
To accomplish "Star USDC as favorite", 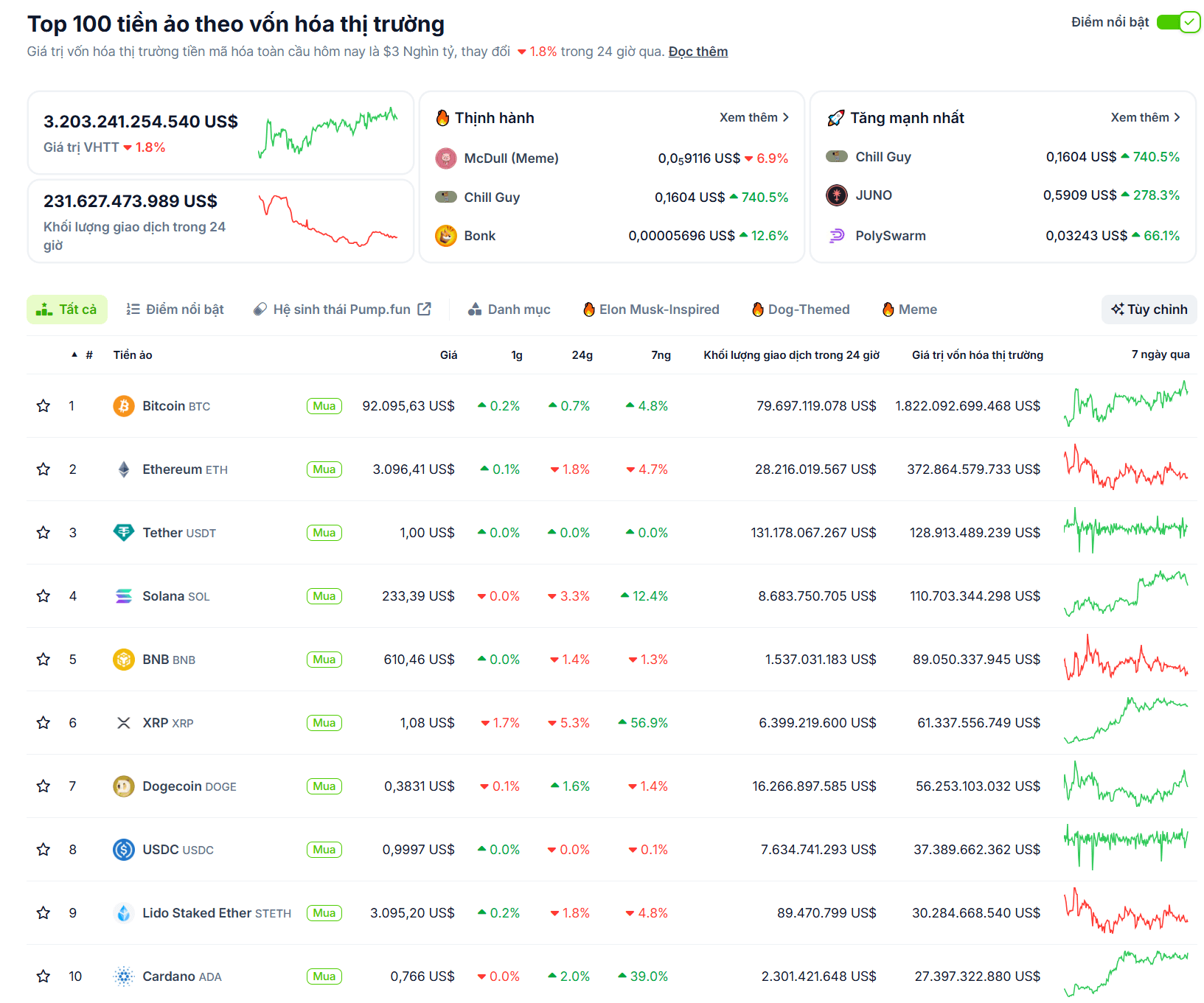I will 44,849.
